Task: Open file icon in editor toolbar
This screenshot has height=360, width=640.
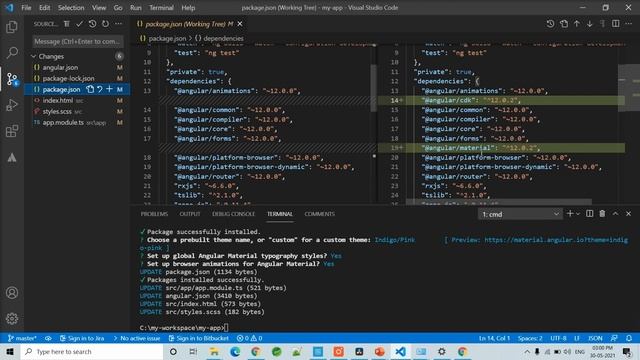Action: tap(564, 24)
